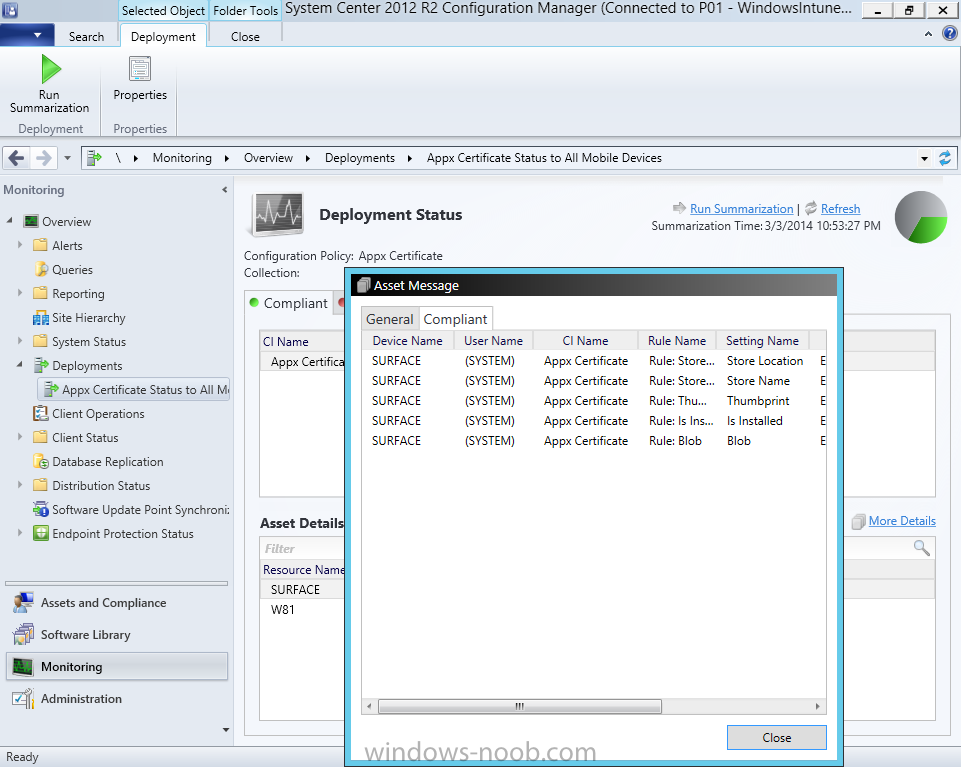Expand the Distribution Status tree node

(20, 485)
